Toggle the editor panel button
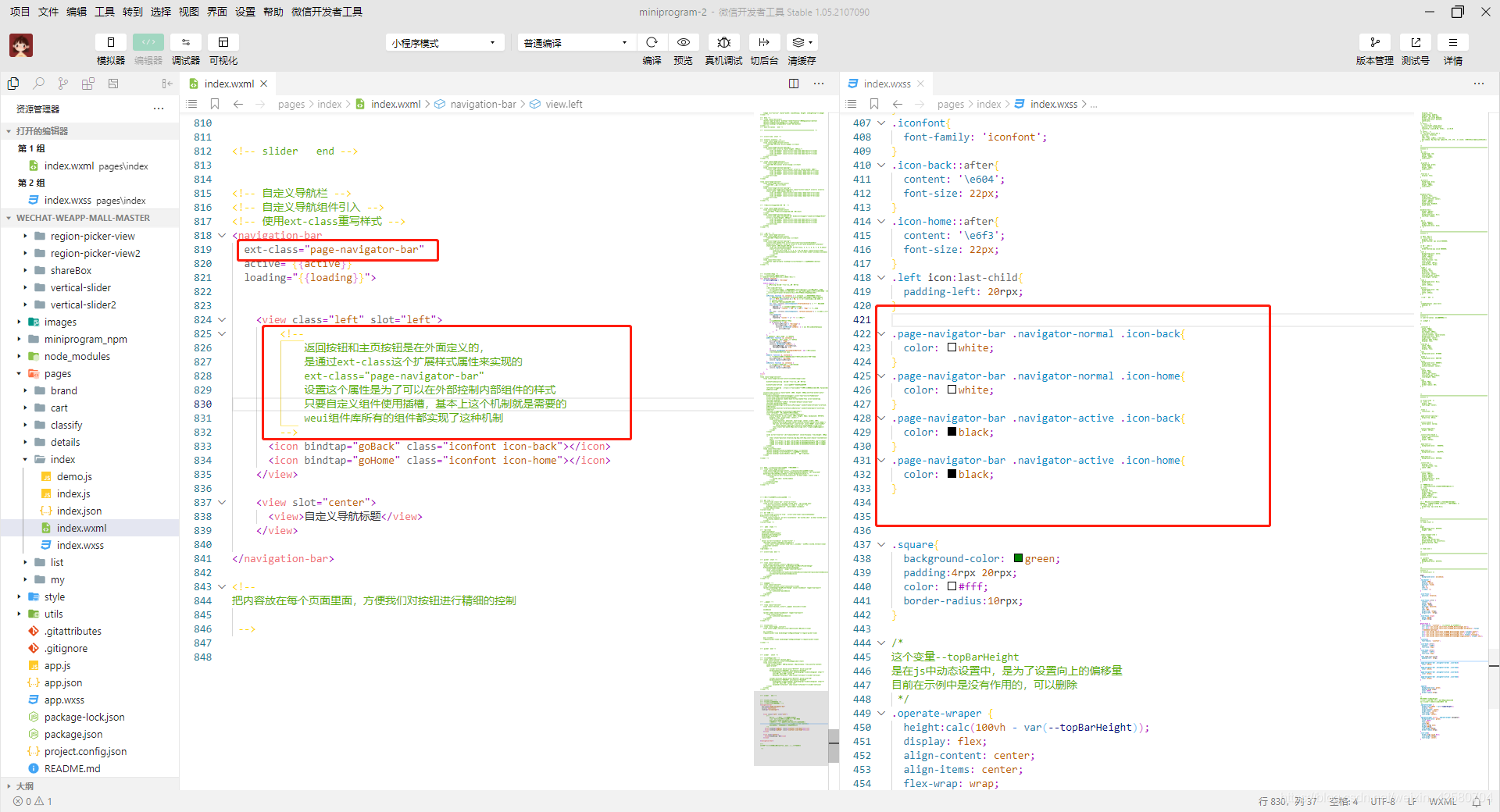 (x=148, y=42)
